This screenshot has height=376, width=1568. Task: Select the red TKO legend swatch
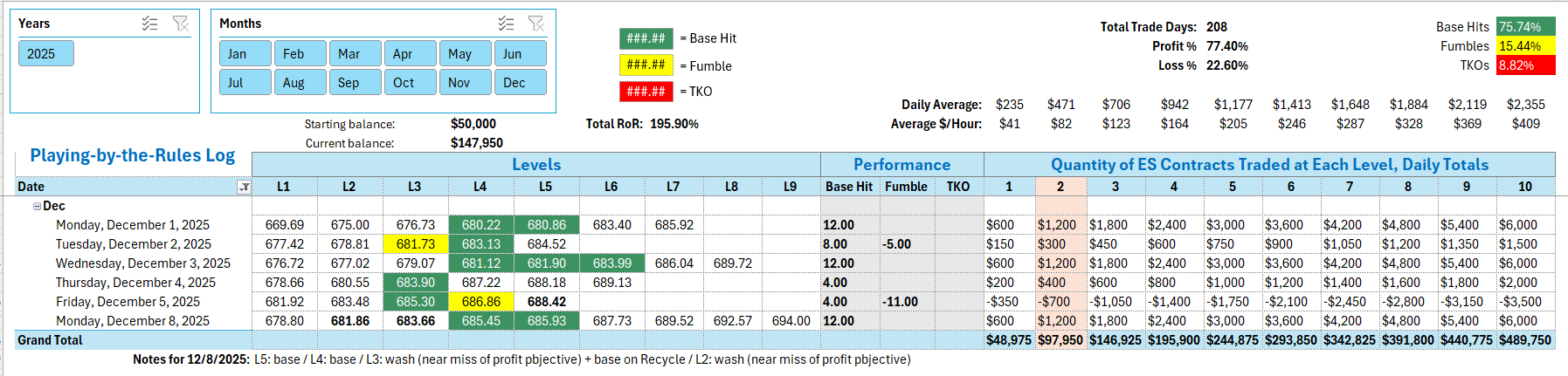[x=646, y=92]
